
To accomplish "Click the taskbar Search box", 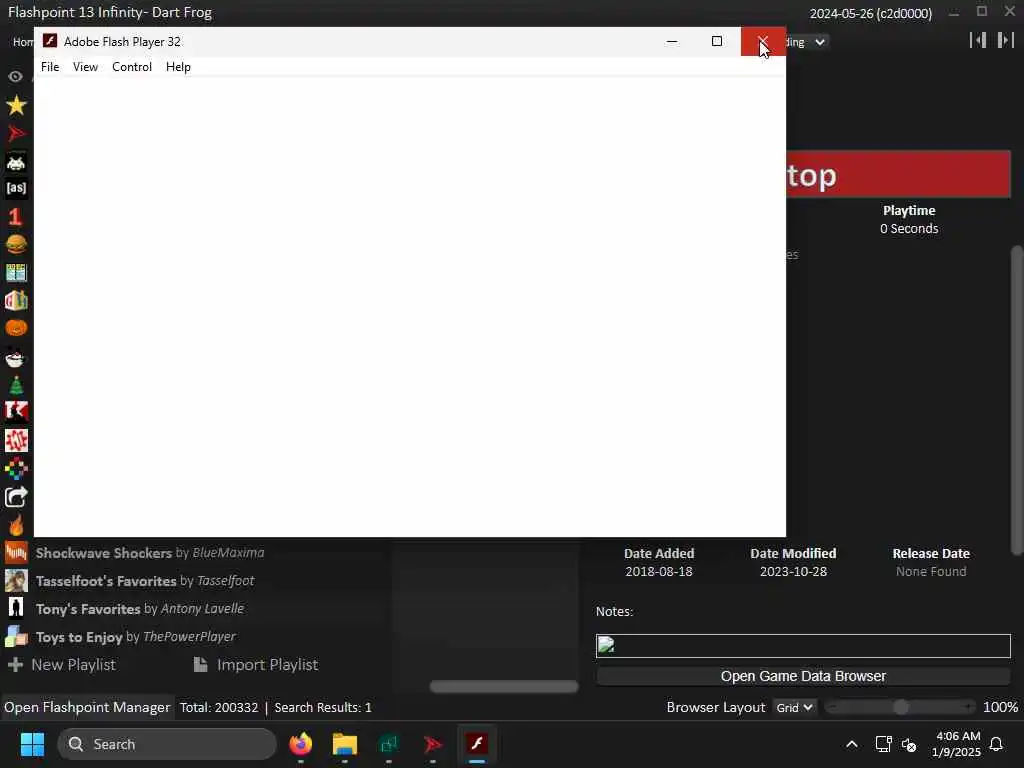I will [167, 744].
